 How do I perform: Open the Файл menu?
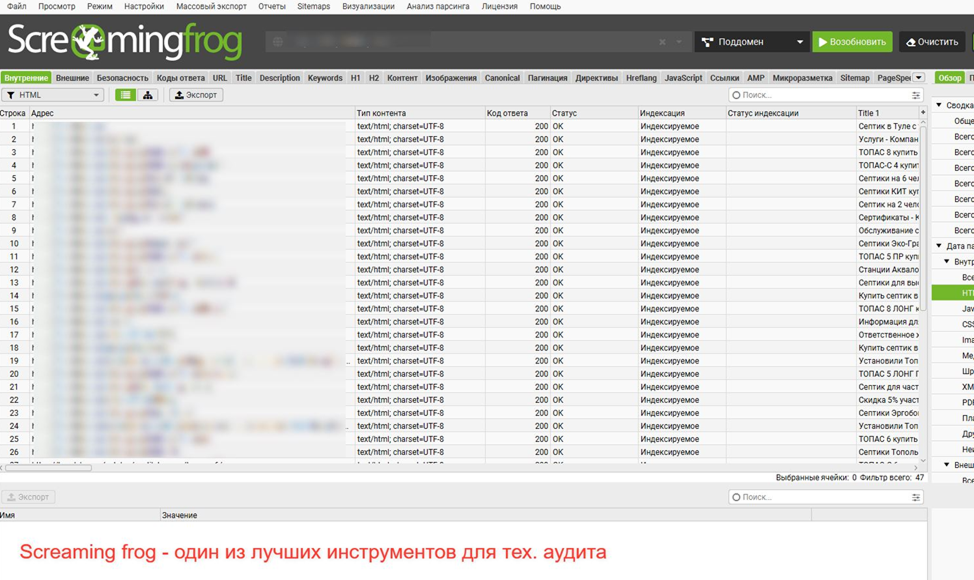[x=17, y=6]
